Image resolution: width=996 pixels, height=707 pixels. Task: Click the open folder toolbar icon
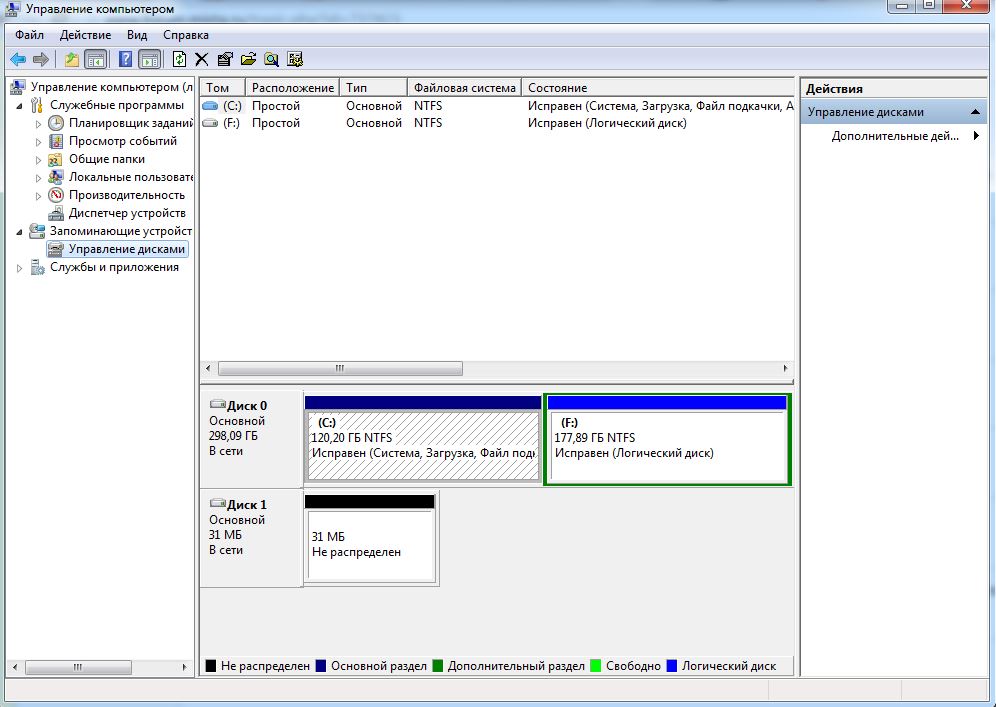(x=248, y=60)
